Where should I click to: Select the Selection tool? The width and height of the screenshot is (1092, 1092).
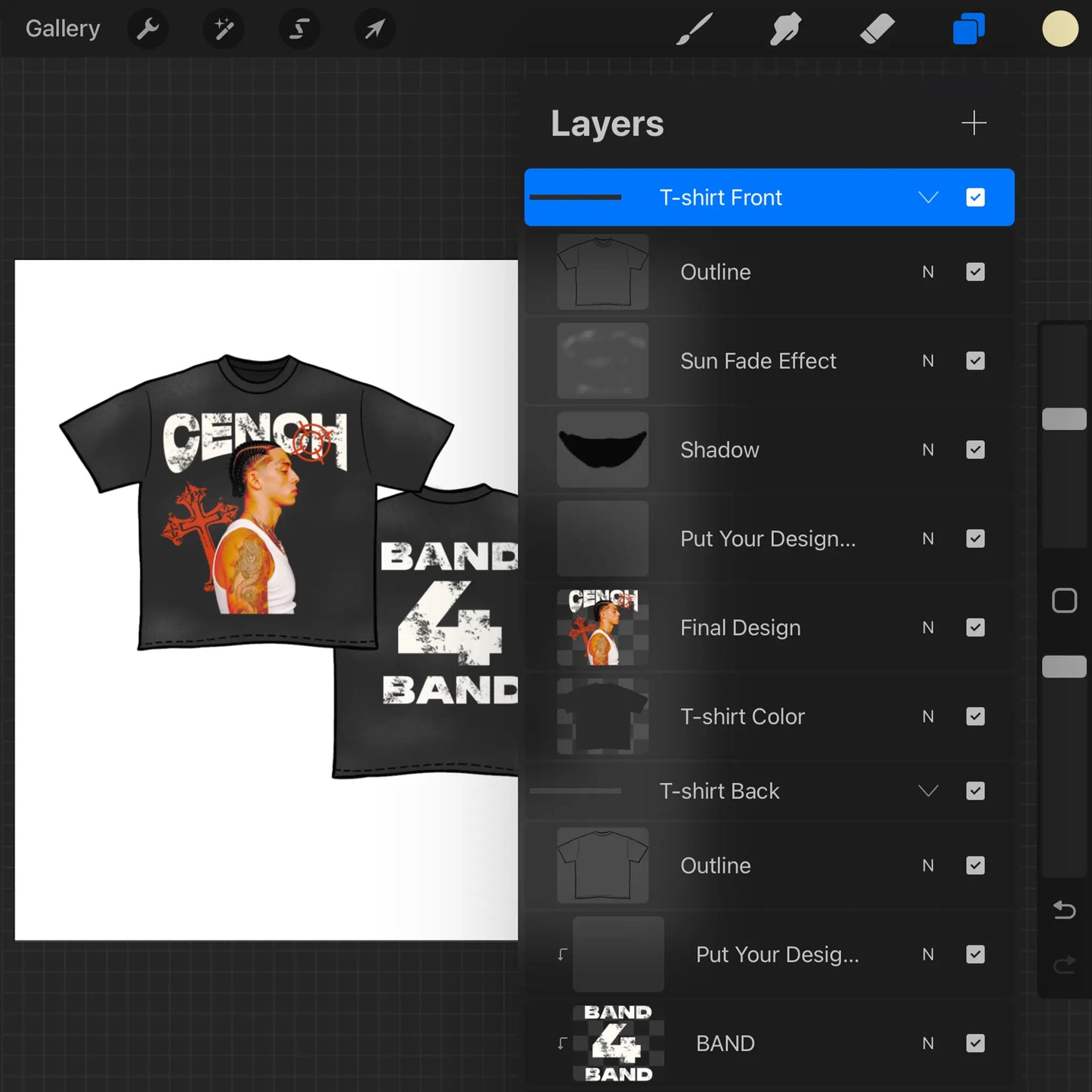[299, 29]
